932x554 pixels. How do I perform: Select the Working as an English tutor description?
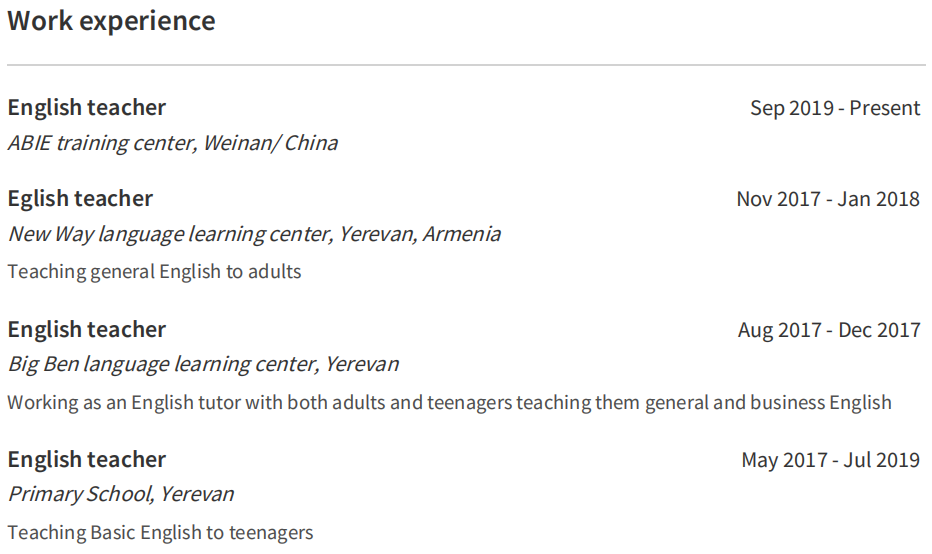[x=449, y=403]
